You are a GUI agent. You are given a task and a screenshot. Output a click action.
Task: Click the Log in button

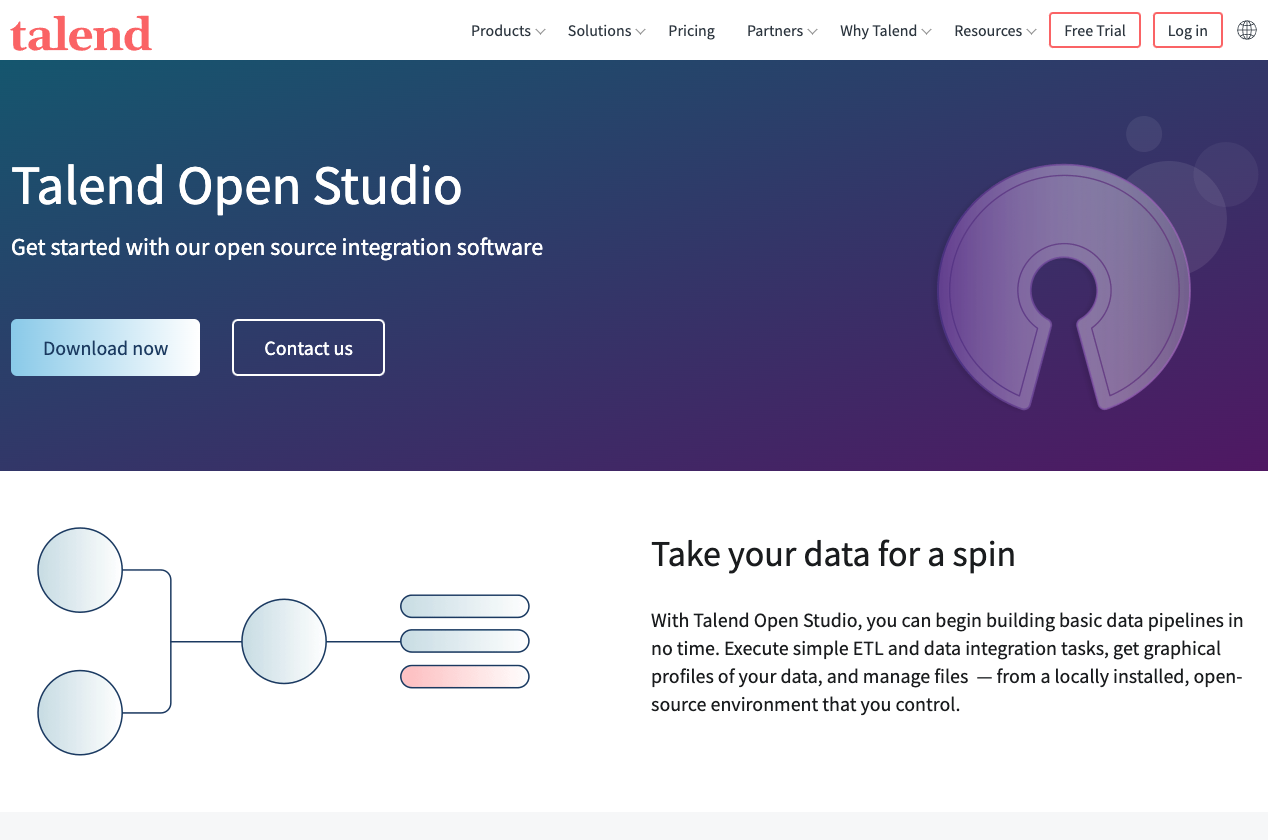pyautogui.click(x=1188, y=30)
